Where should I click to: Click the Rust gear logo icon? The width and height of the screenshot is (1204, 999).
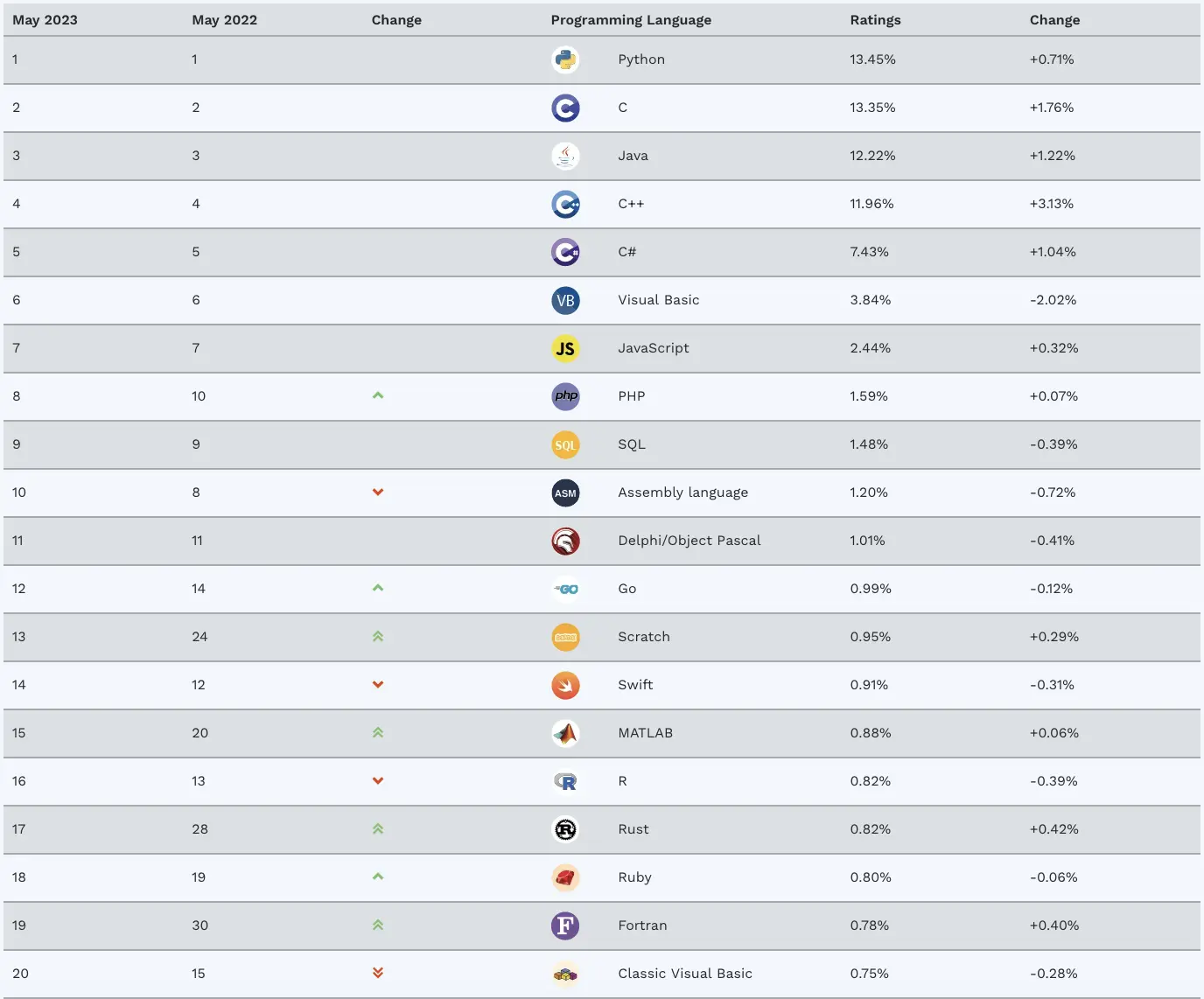click(x=565, y=829)
